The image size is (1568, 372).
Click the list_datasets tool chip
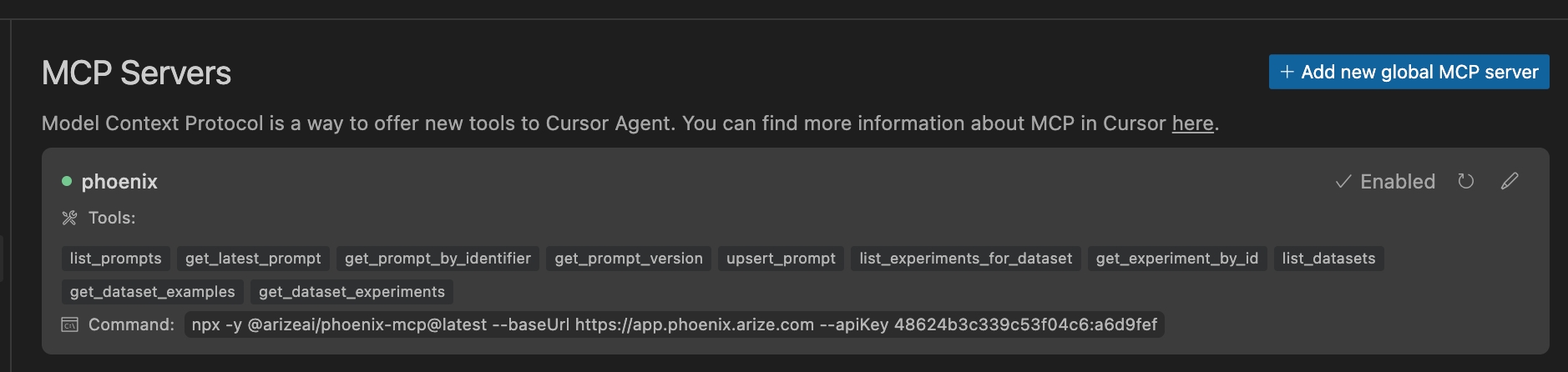tap(1328, 259)
